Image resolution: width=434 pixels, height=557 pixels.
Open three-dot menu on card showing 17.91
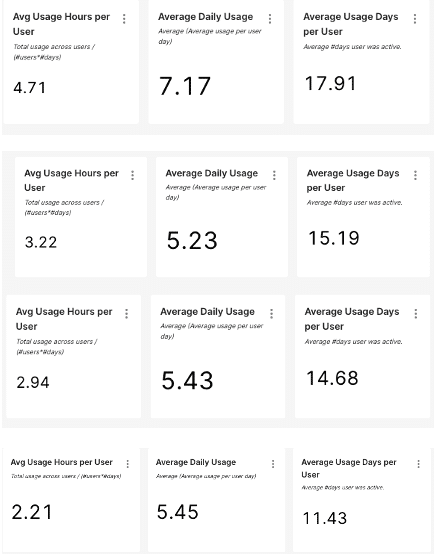[x=415, y=19]
